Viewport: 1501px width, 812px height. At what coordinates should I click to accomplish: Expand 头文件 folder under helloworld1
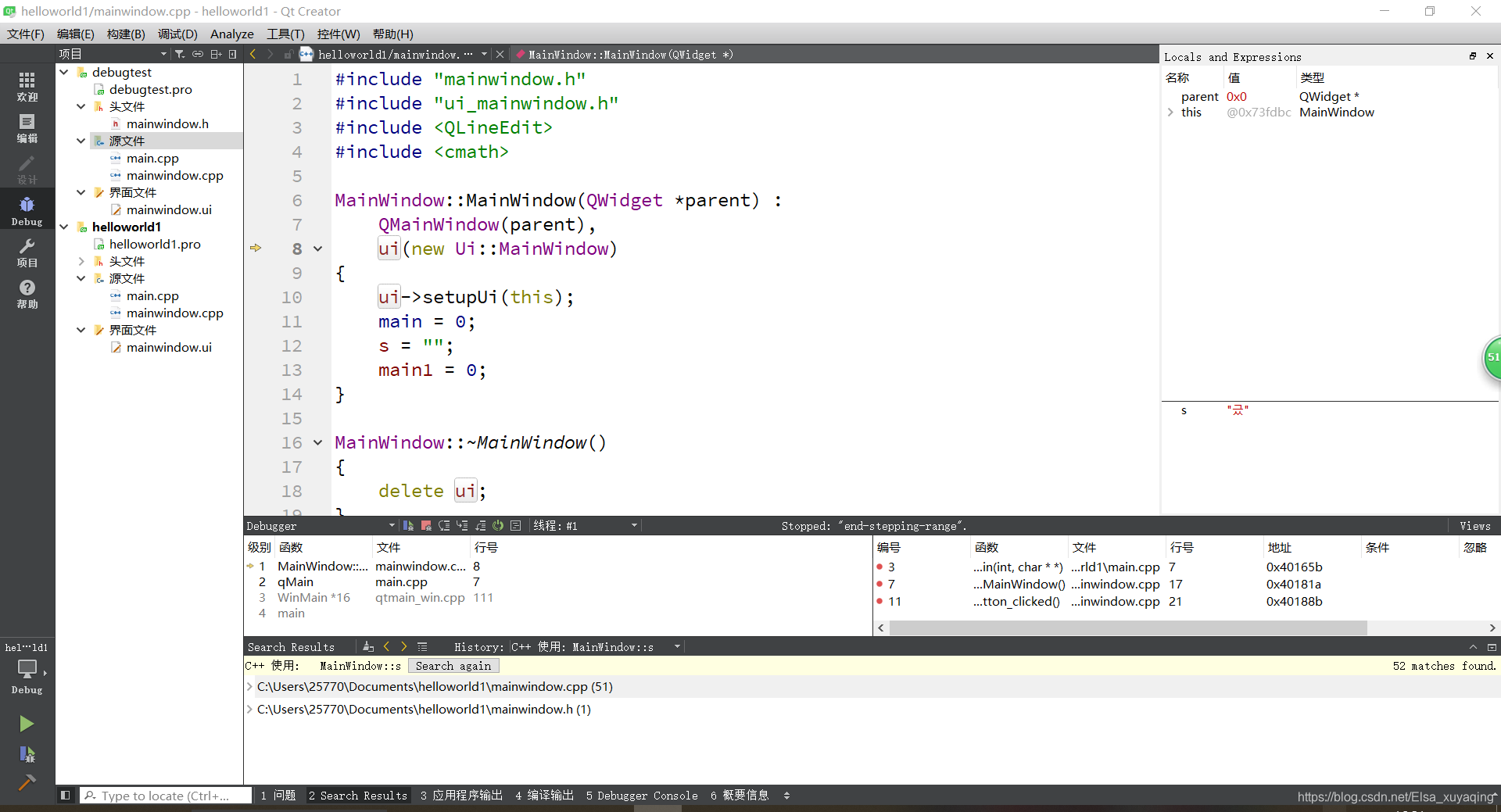click(81, 261)
